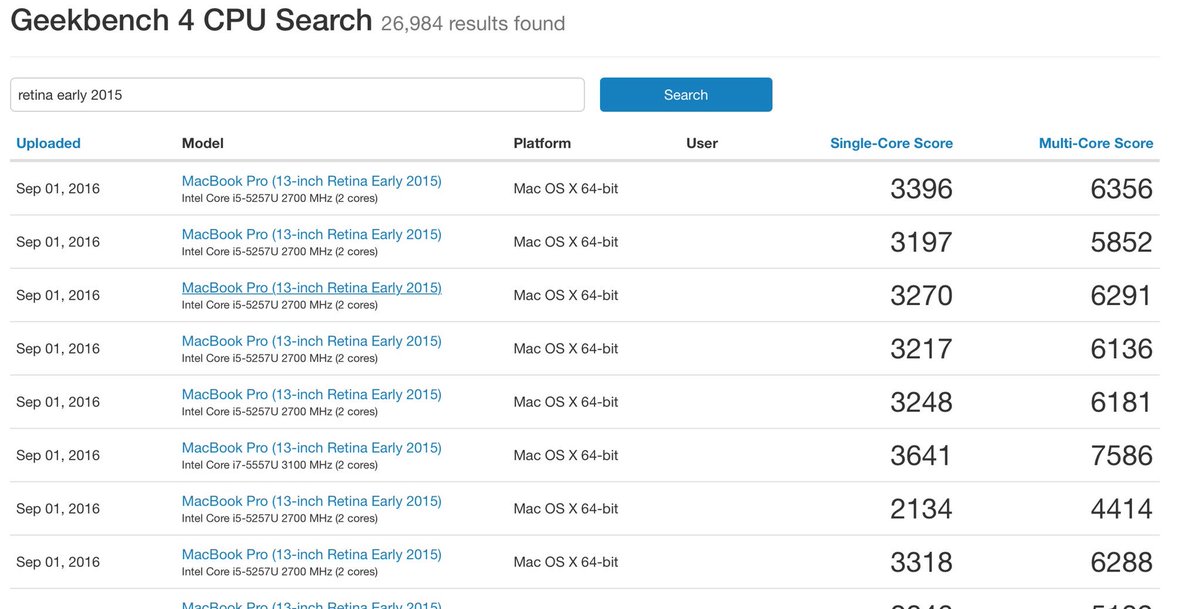Click the multi-core score 6136
Screen dimensions: 1200x609
1122,349
